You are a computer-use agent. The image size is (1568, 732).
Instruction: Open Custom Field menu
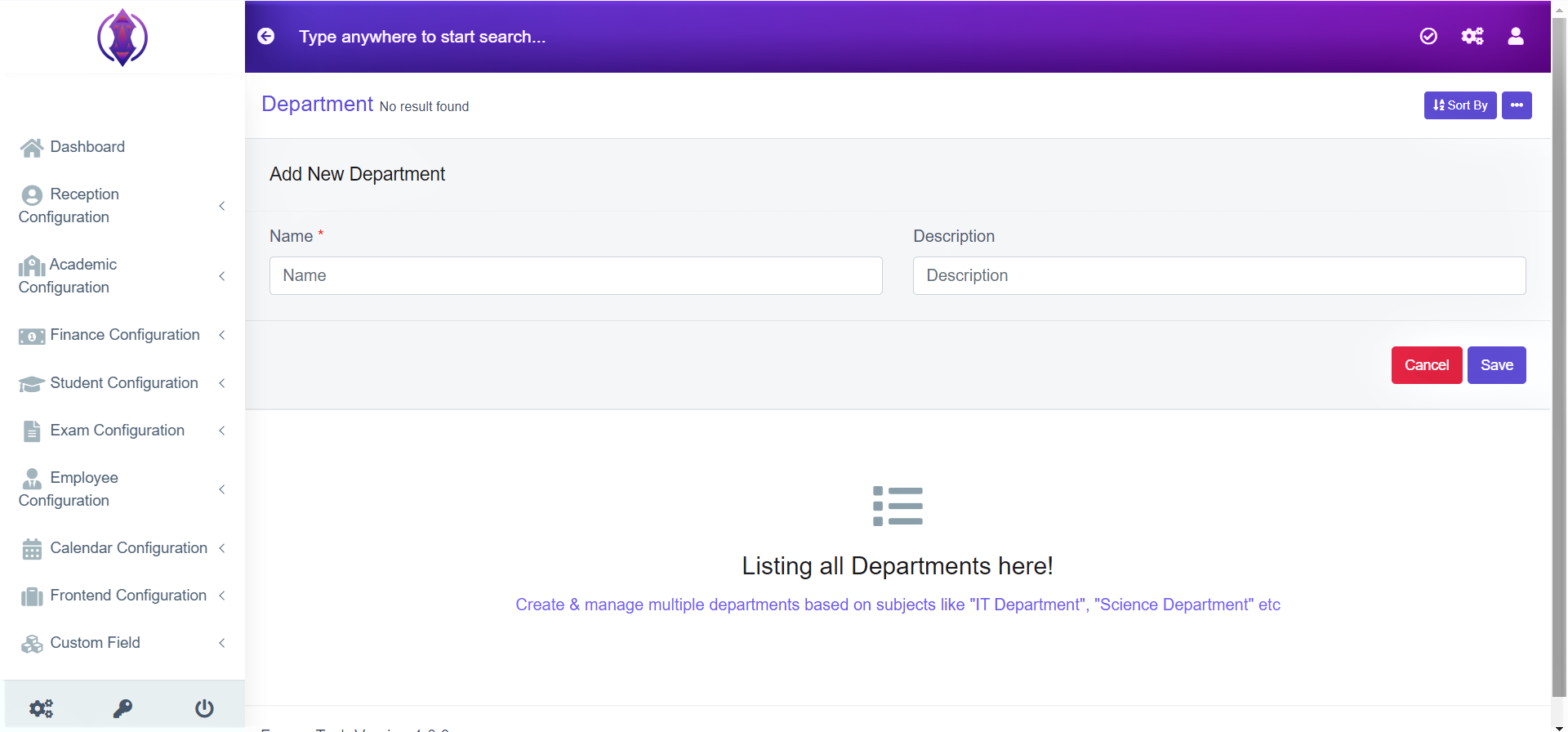coord(122,643)
